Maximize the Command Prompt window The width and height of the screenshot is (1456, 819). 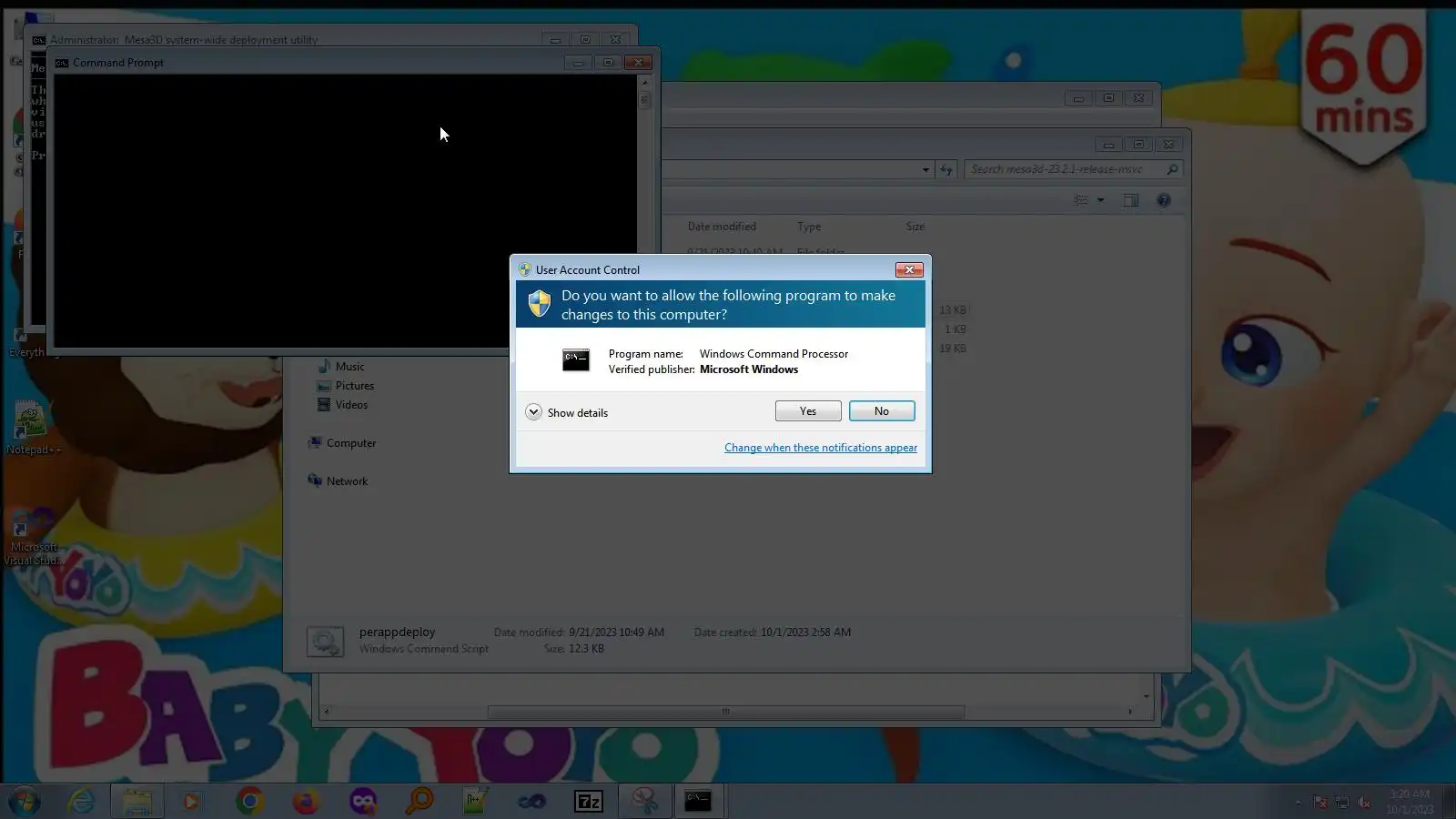(x=608, y=63)
